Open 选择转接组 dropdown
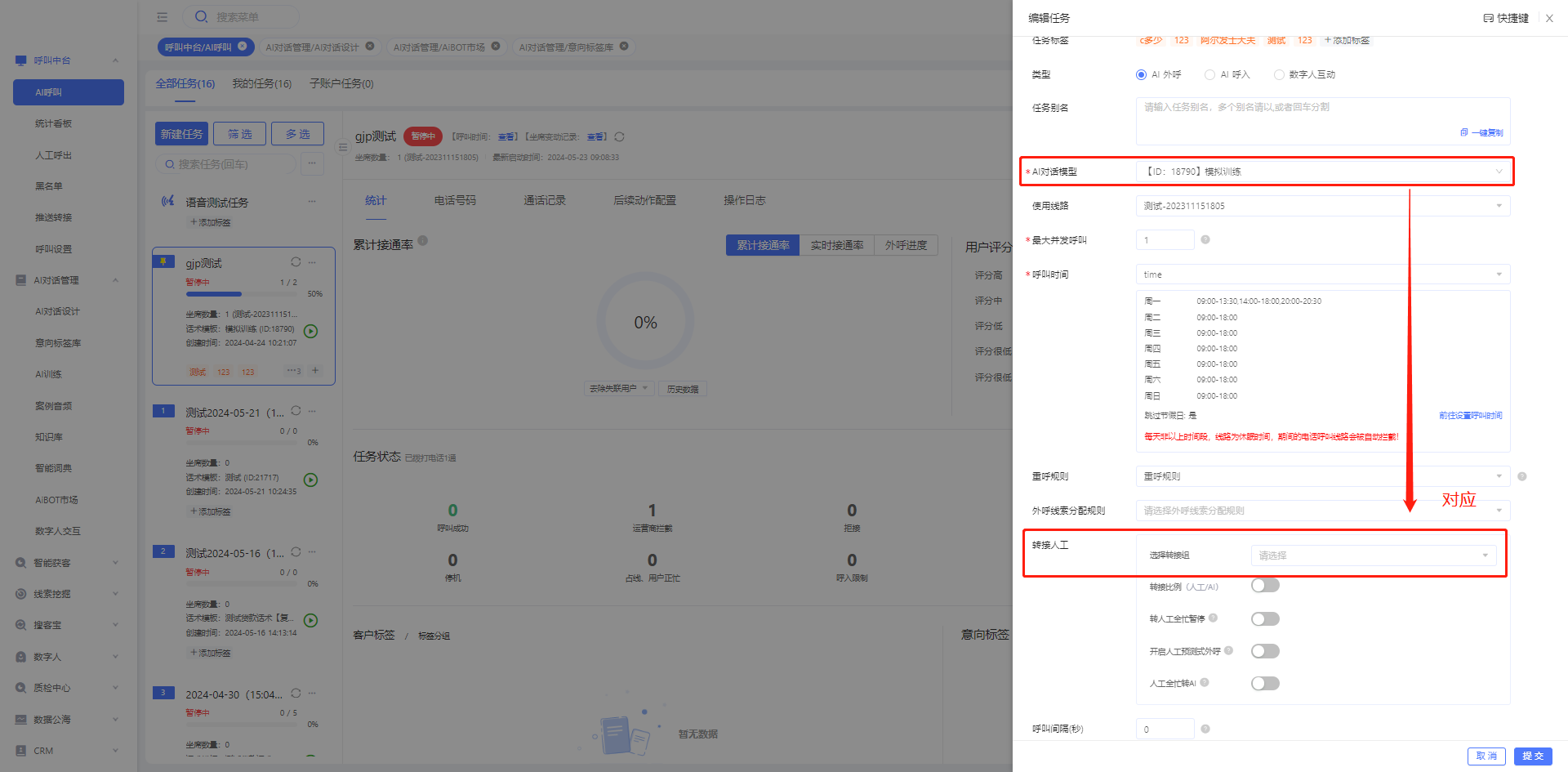The height and width of the screenshot is (772, 1568). pyautogui.click(x=1374, y=556)
